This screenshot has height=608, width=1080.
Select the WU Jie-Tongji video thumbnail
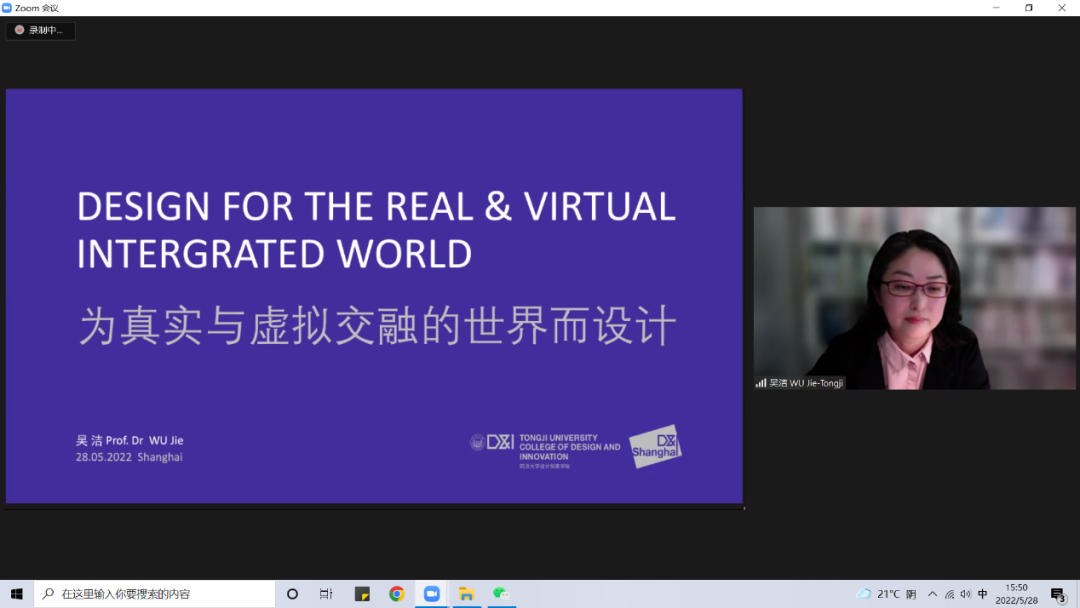[914, 298]
